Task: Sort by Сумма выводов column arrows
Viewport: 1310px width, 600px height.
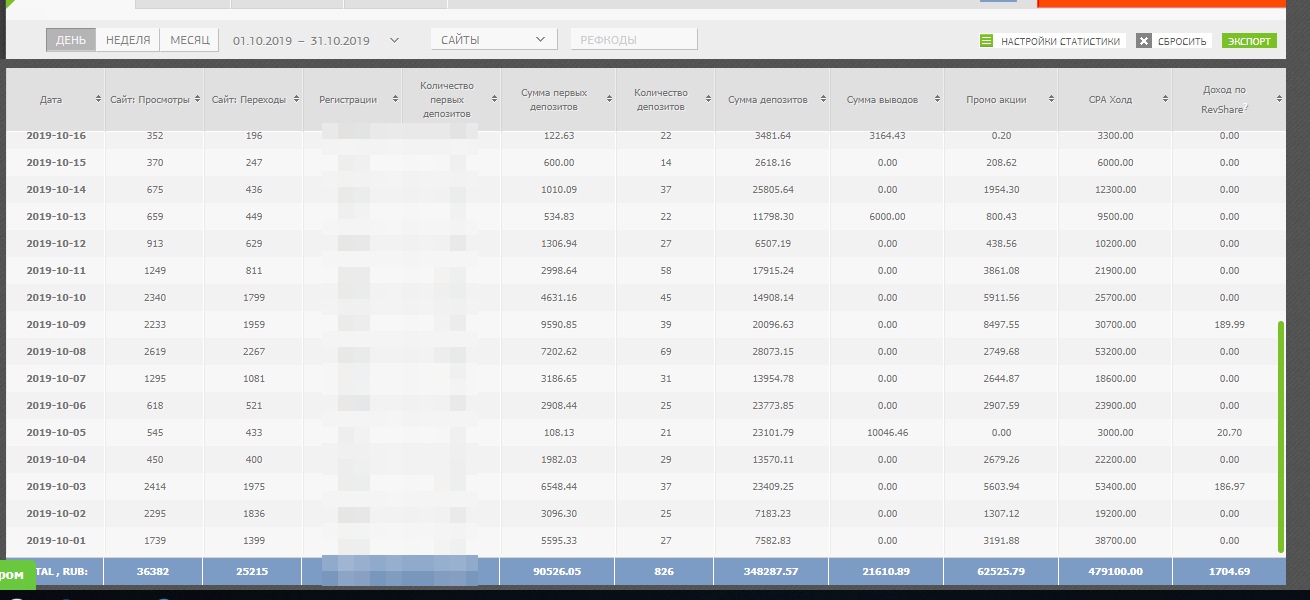Action: pyautogui.click(x=937, y=99)
